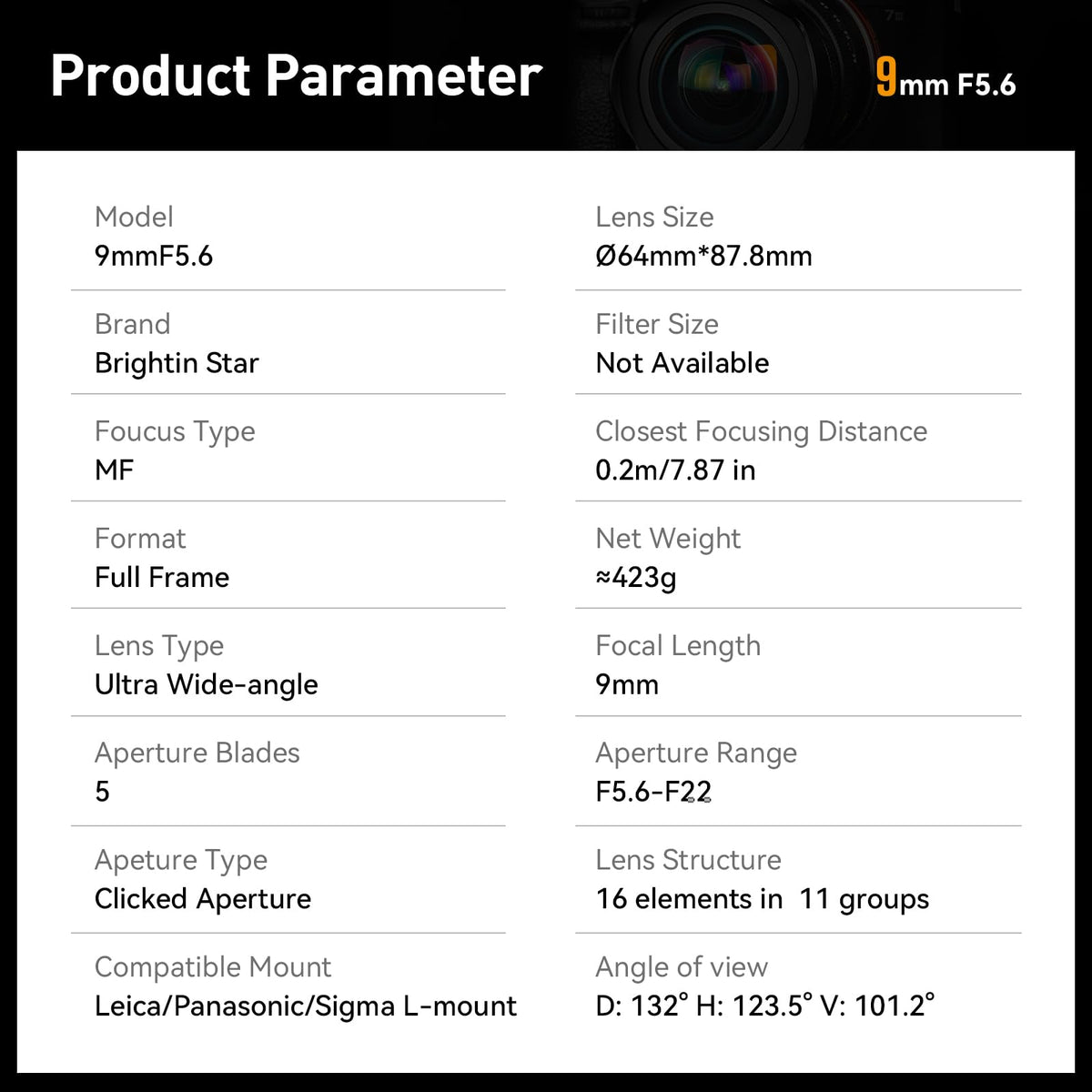
Task: Select the Model value "9mmF5.6"
Action: [x=154, y=256]
